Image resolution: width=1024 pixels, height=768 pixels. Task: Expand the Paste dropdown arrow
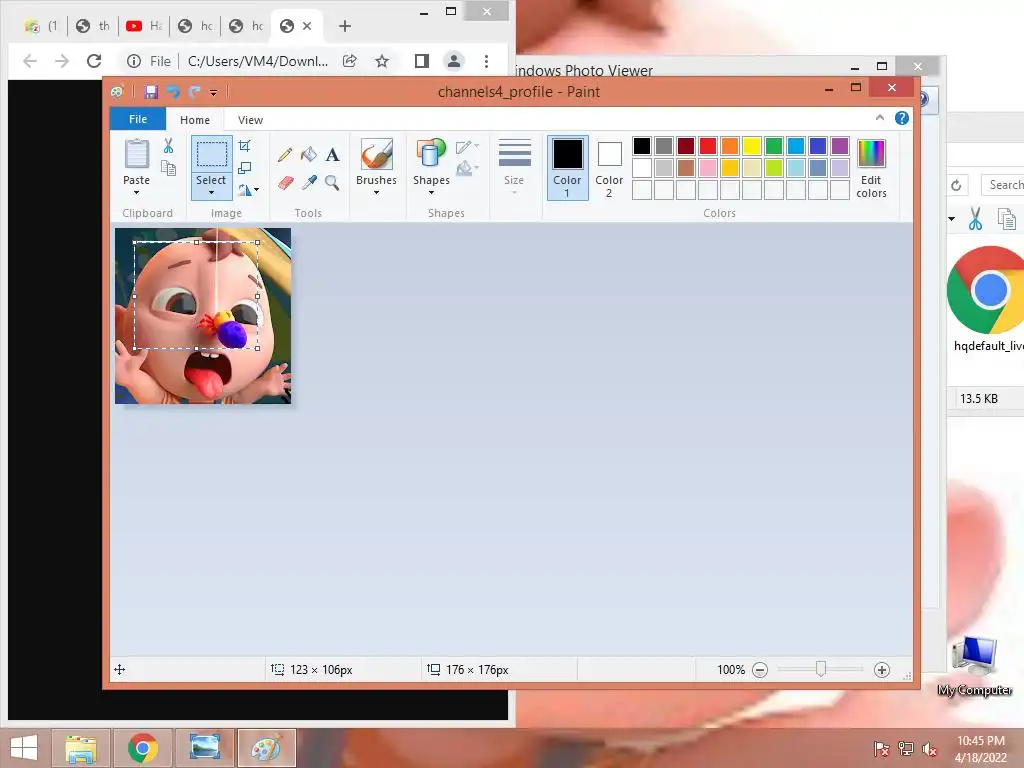click(x=136, y=193)
